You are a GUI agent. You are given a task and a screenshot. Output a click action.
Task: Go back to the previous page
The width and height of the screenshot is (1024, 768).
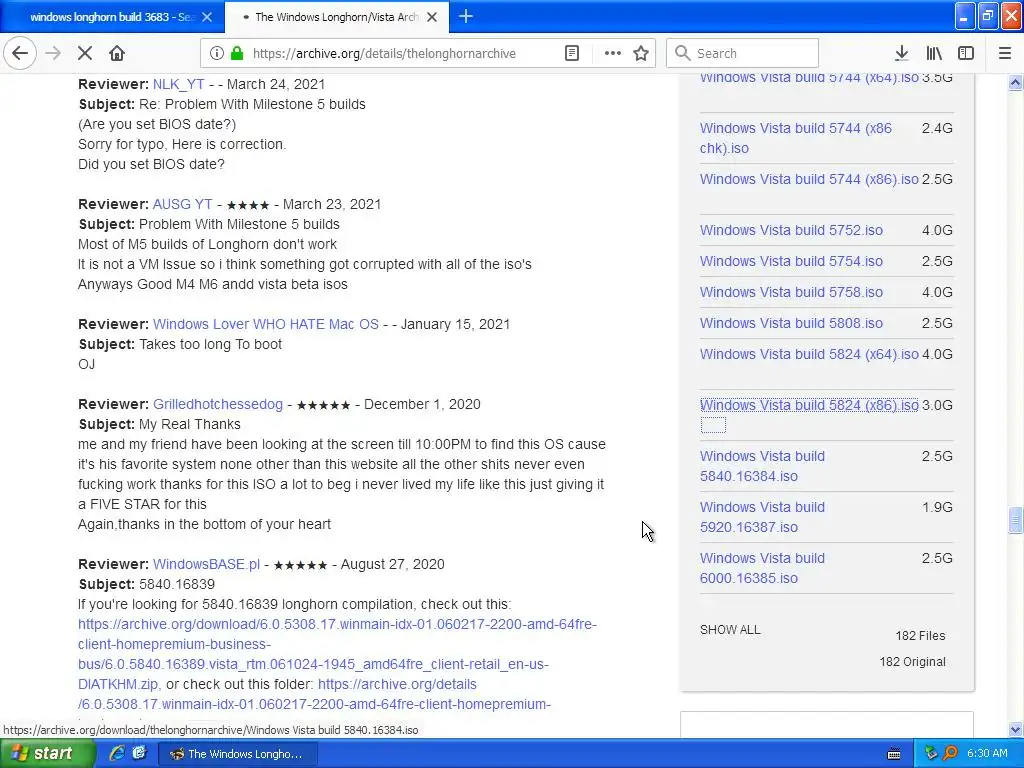pos(20,53)
